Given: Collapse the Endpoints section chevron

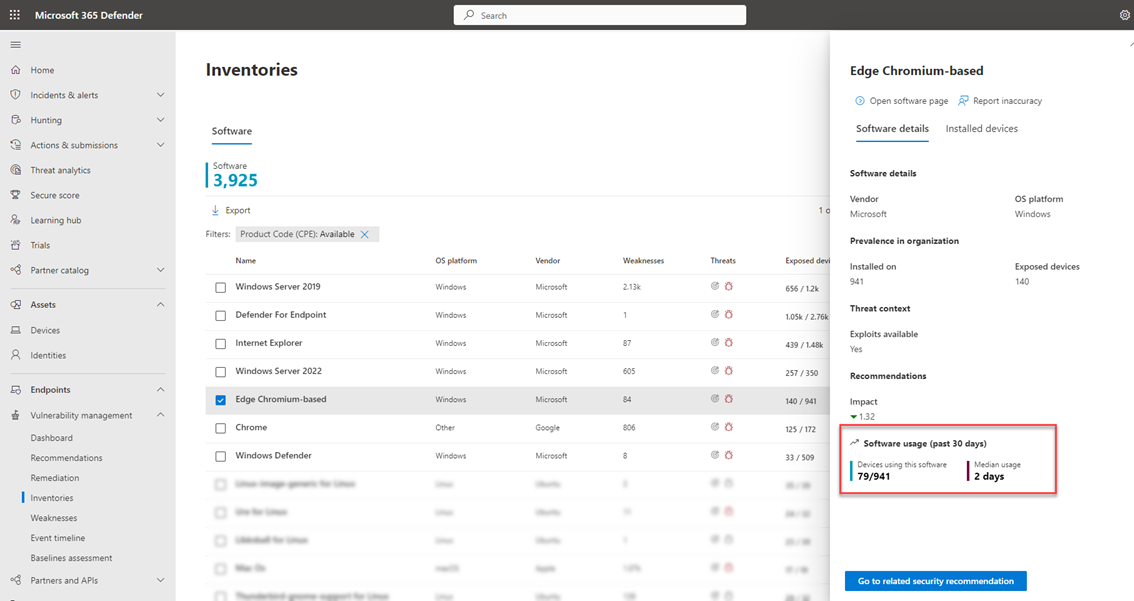Looking at the screenshot, I should point(161,390).
